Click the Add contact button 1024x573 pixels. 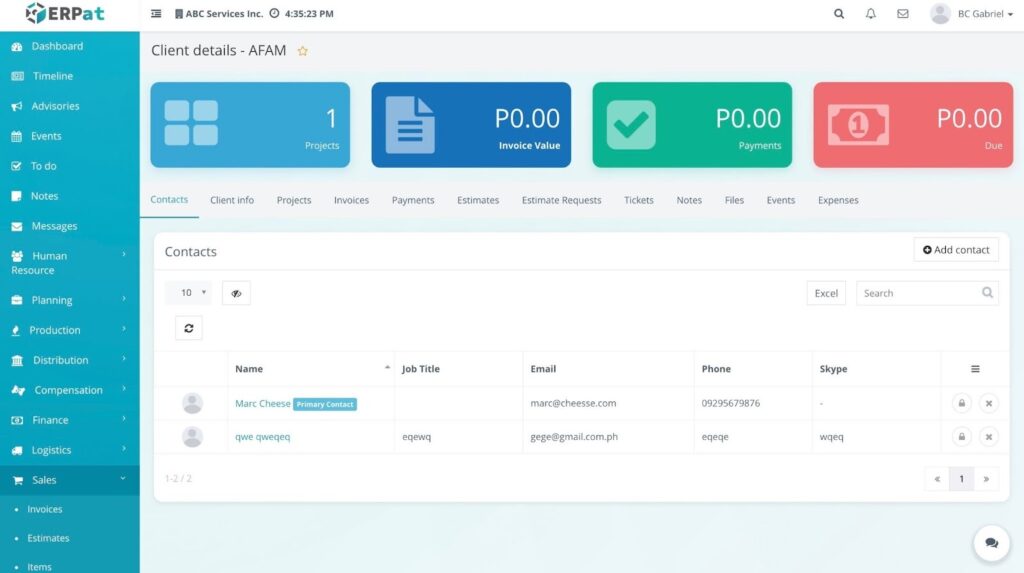[956, 250]
